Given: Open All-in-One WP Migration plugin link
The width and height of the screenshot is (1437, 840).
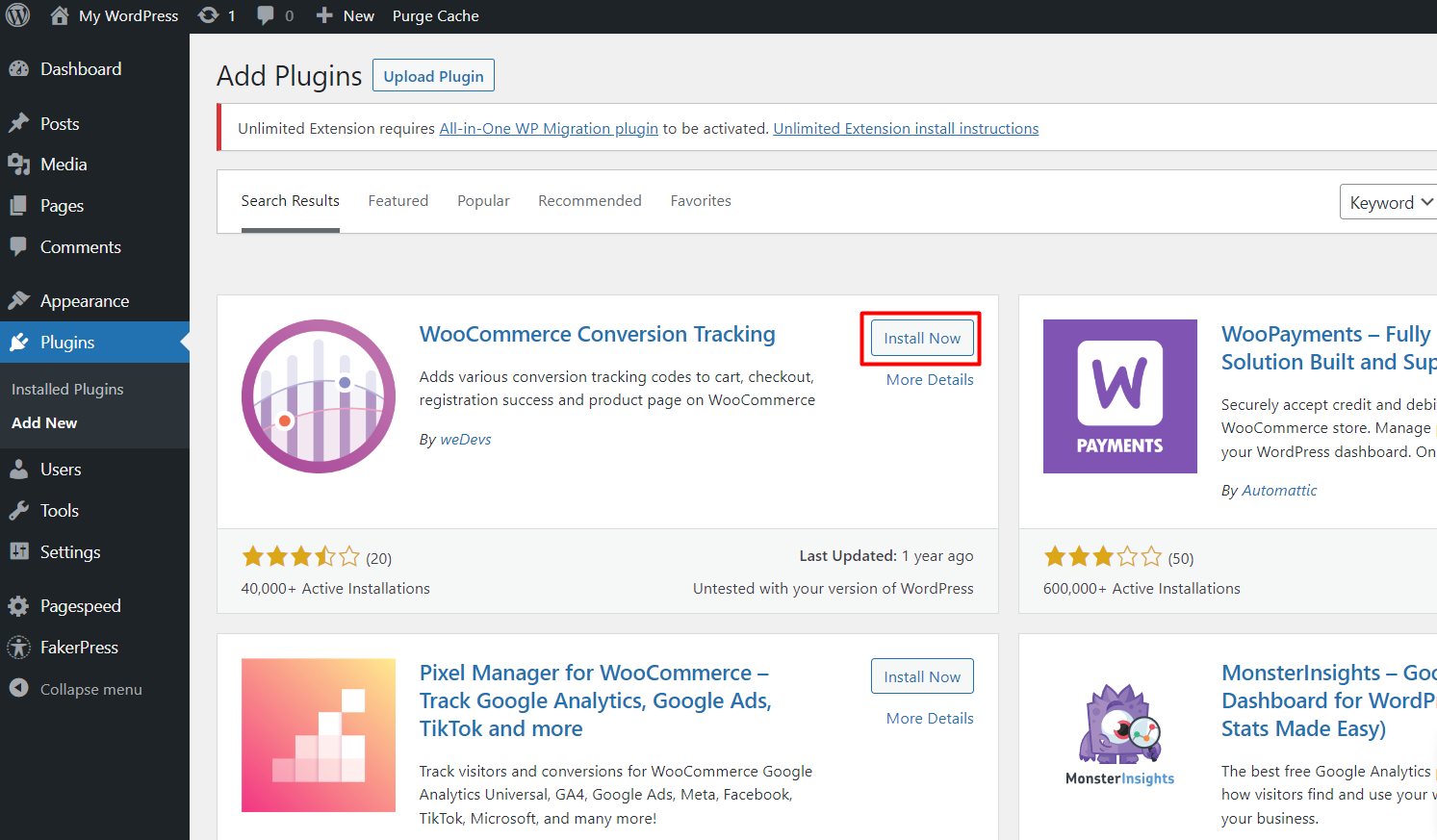Looking at the screenshot, I should (x=549, y=129).
